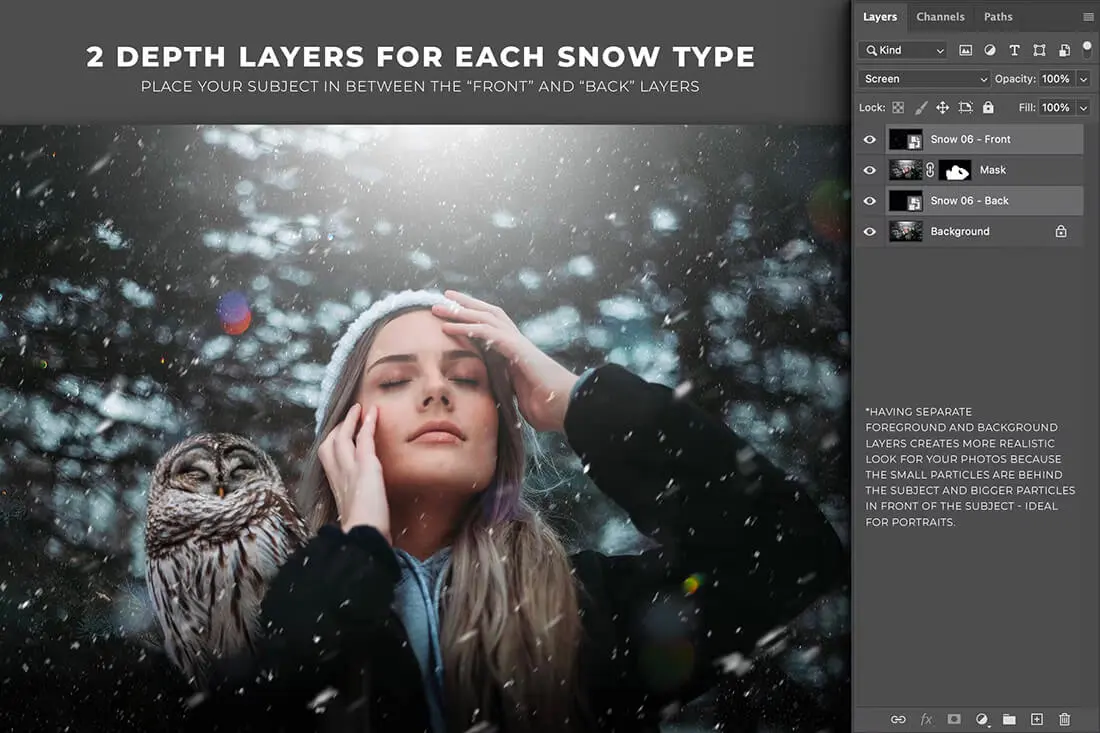Screen dimensions: 1100x733
Task: Toggle visibility of the Mask layer
Action: coord(869,170)
